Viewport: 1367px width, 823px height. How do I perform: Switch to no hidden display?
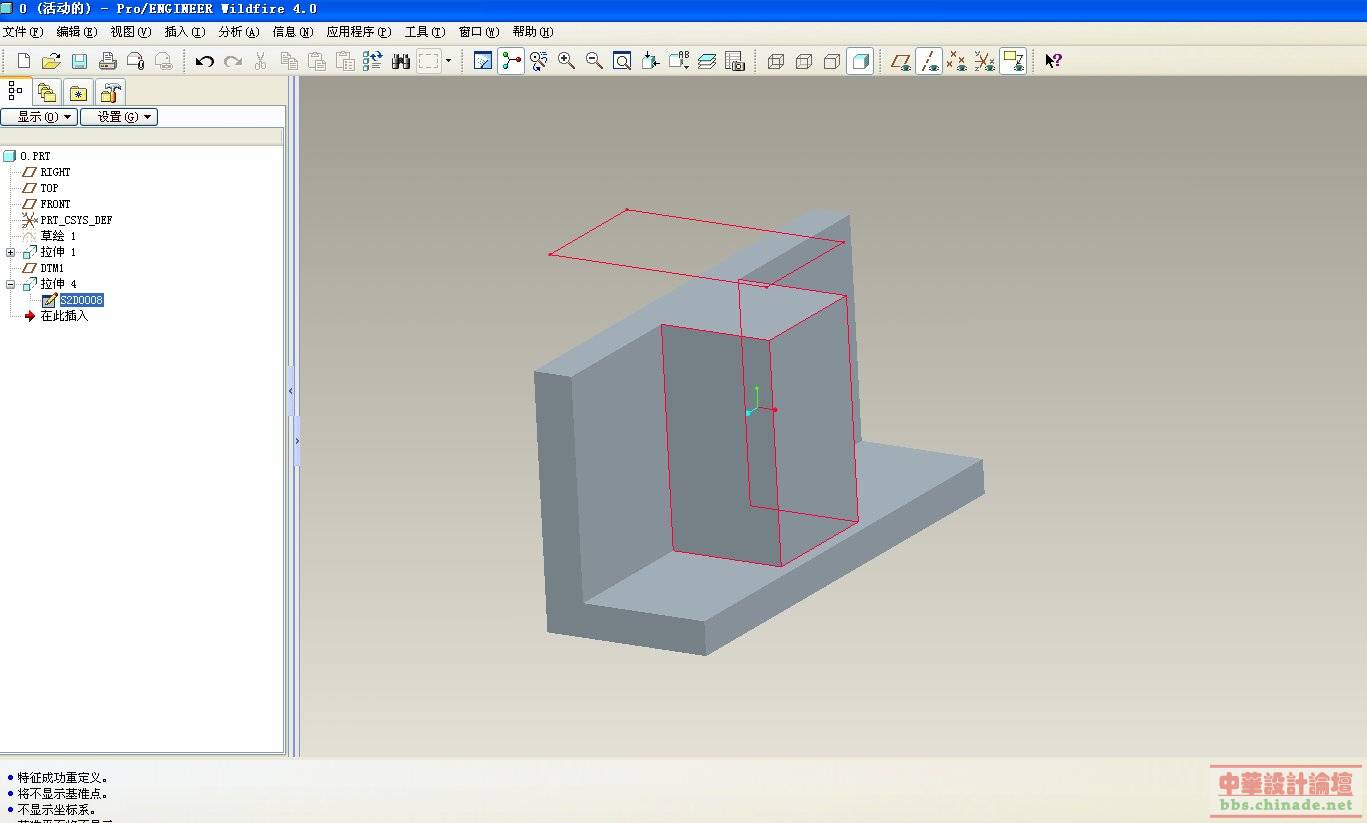click(x=831, y=61)
